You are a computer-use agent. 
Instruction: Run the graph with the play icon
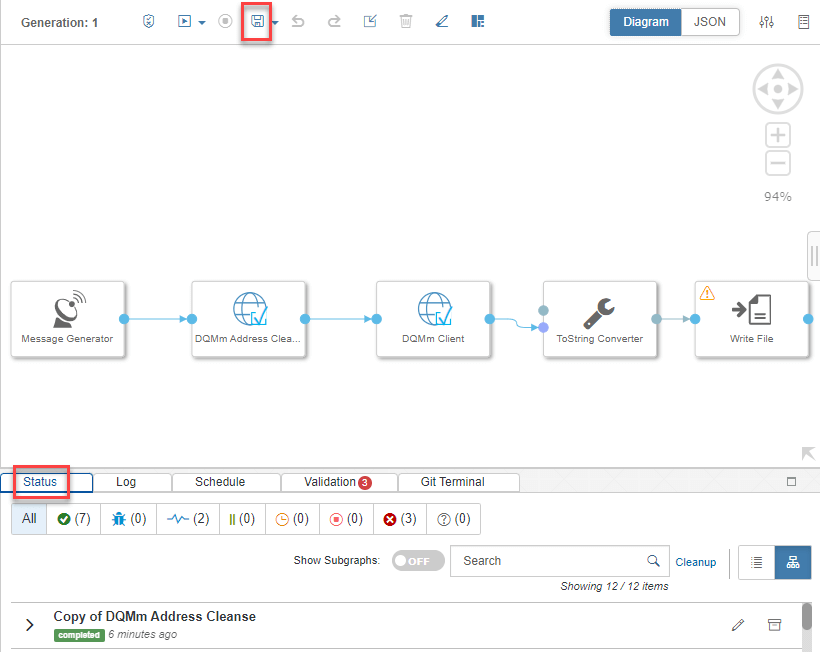[184, 21]
